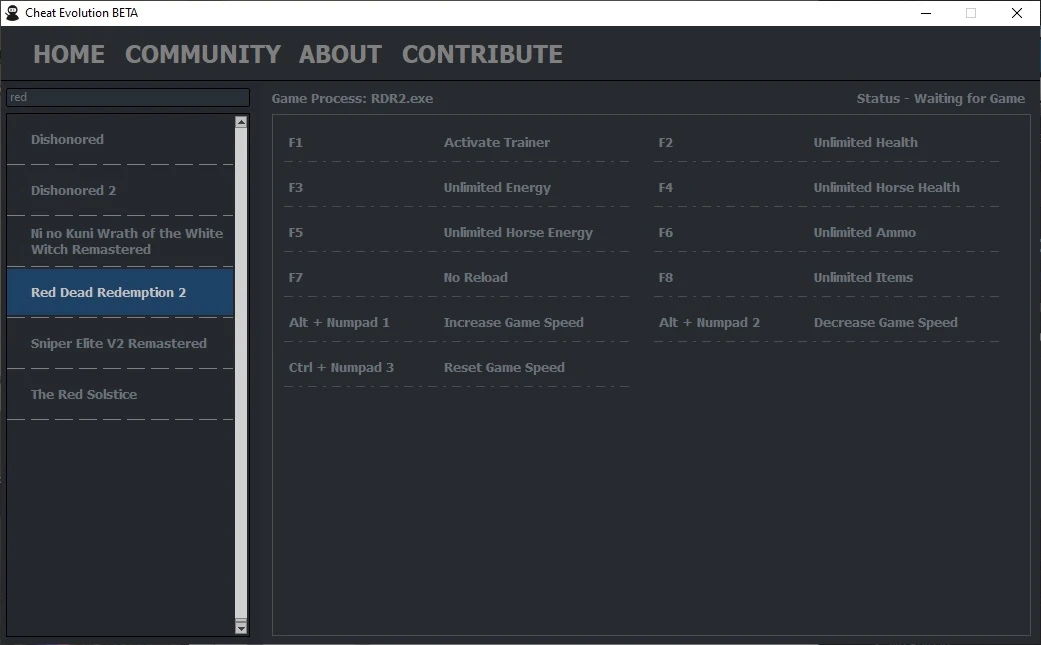1041x645 pixels.
Task: Close the Cheat Evolution window
Action: [x=1016, y=13]
